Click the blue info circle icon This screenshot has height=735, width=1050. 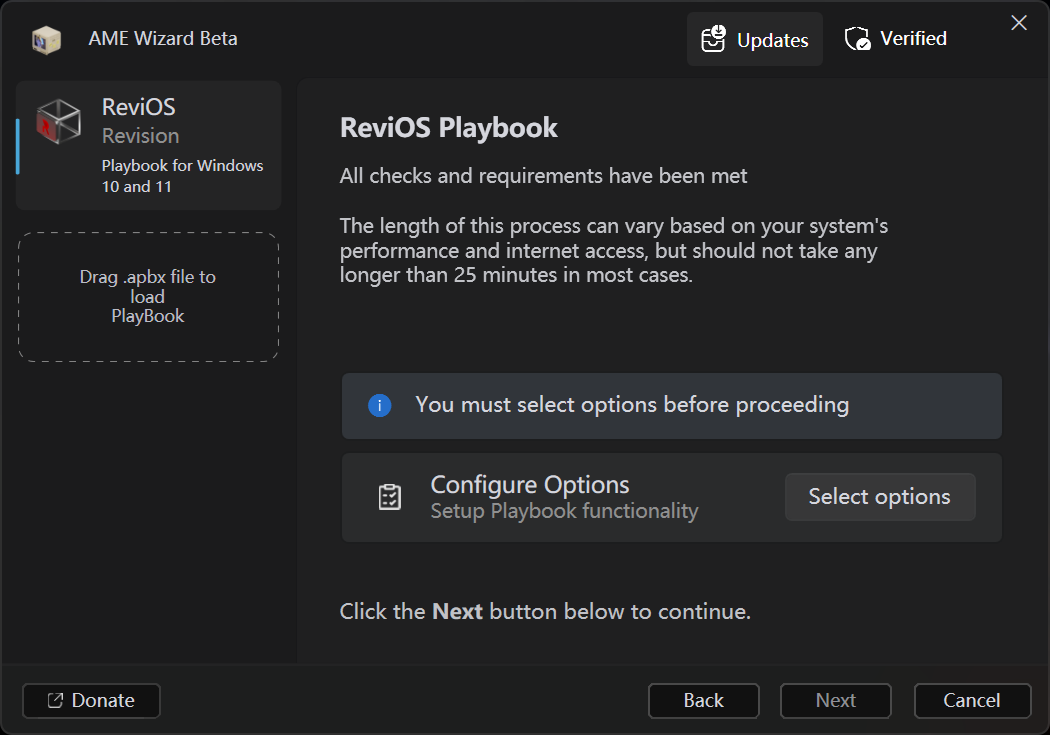click(x=380, y=405)
